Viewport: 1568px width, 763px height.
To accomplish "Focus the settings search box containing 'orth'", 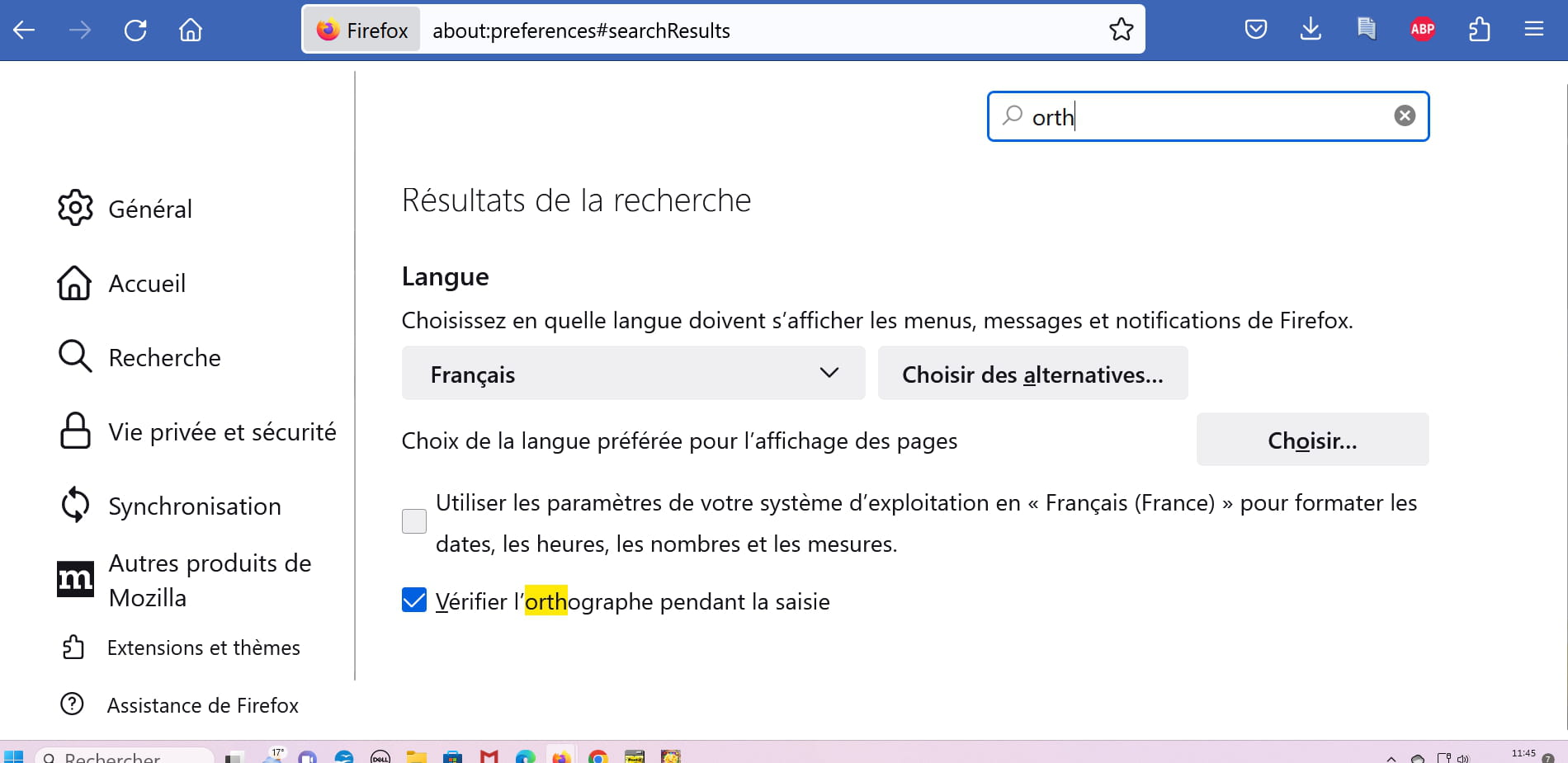I will coord(1208,116).
